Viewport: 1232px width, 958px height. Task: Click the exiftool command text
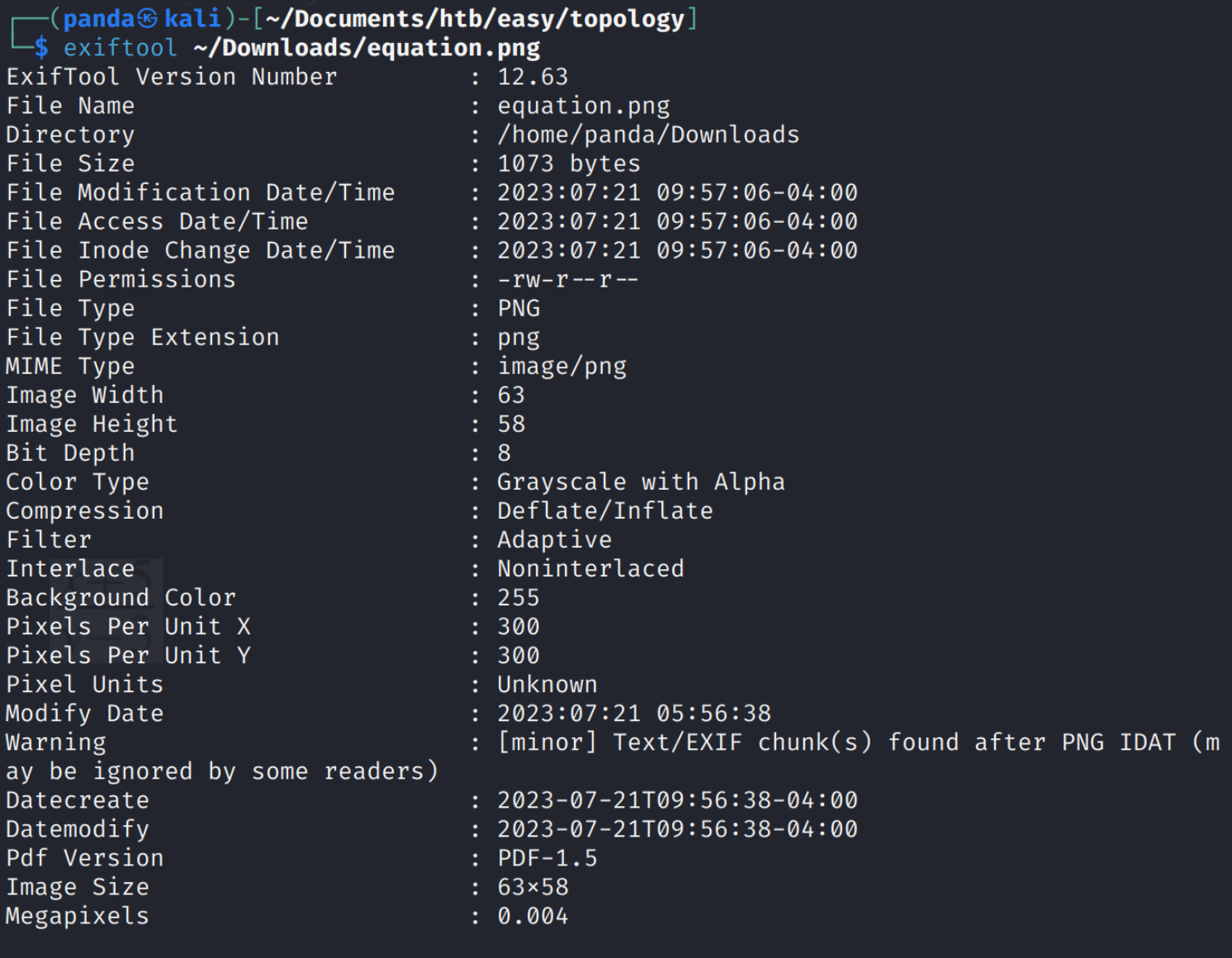coord(120,48)
